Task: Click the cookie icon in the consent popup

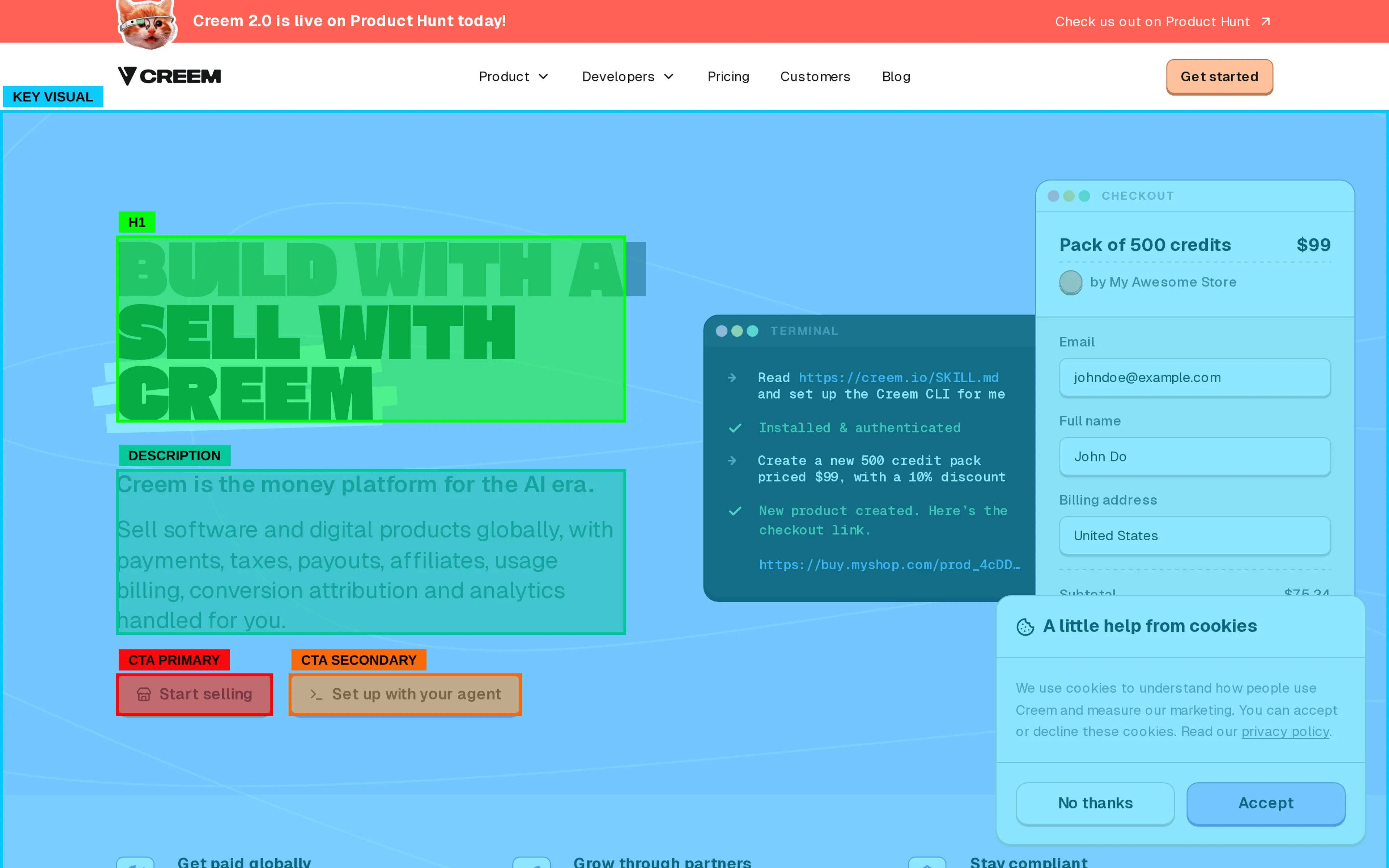Action: [1025, 626]
